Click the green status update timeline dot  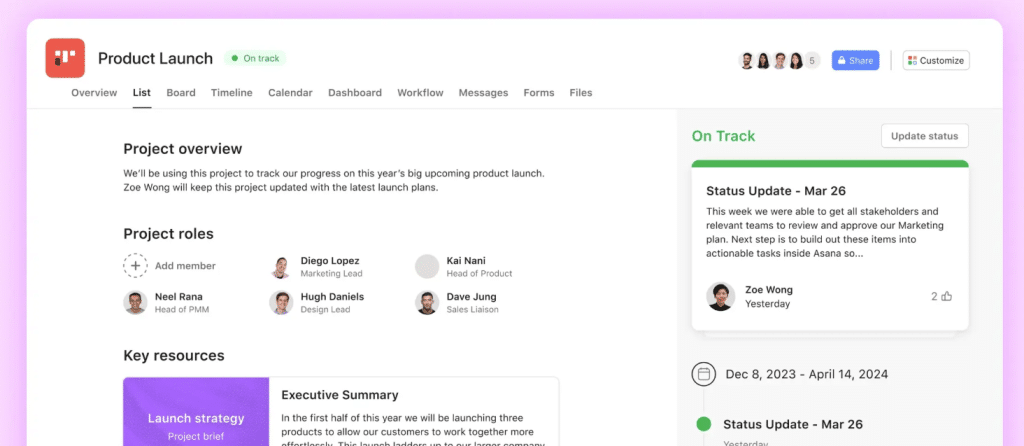[x=704, y=424]
